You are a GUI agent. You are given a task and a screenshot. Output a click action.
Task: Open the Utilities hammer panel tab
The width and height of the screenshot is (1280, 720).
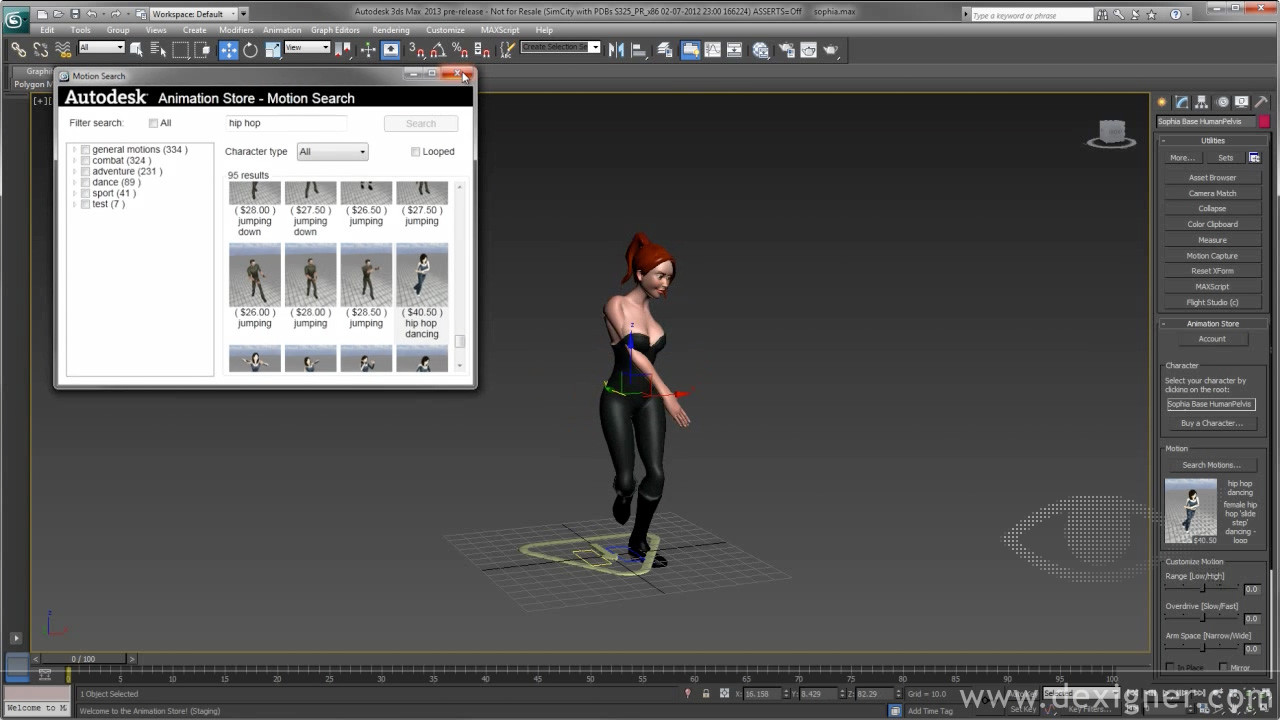(x=1261, y=102)
